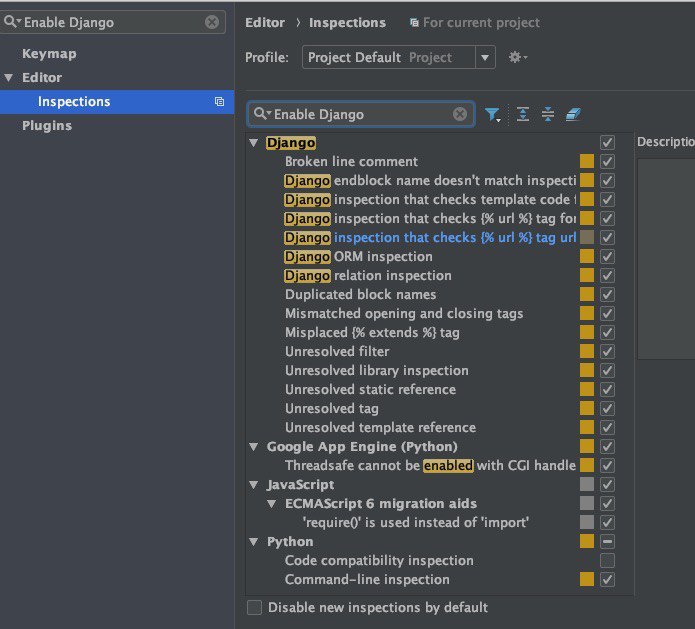Select Unresolved static reference row

[370, 390]
